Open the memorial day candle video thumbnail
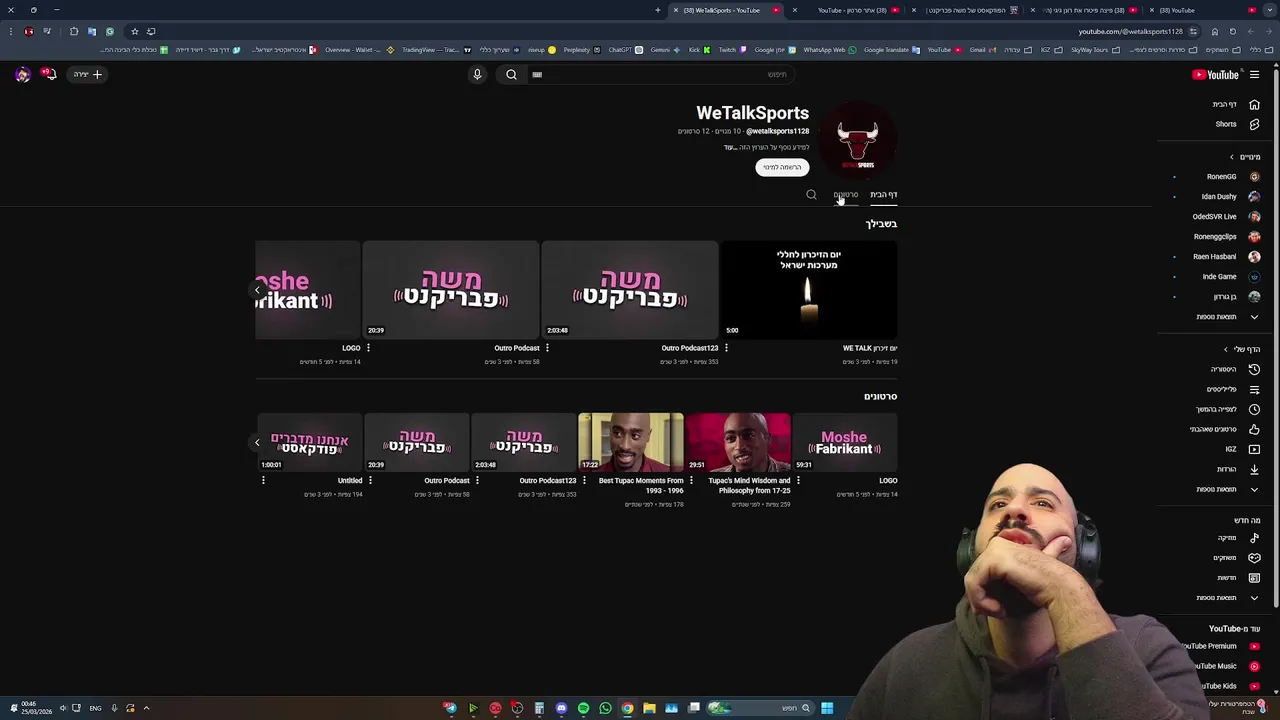Screen dimensions: 1280x720 [809, 290]
